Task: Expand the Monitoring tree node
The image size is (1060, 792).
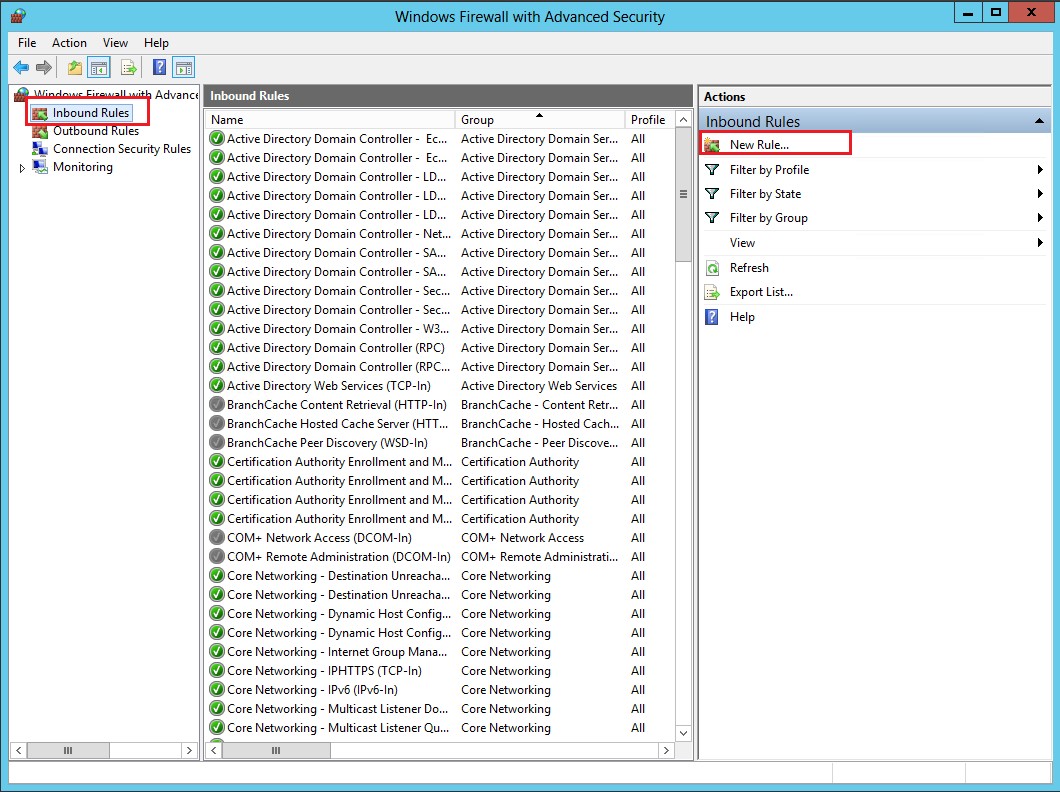Action: point(22,168)
